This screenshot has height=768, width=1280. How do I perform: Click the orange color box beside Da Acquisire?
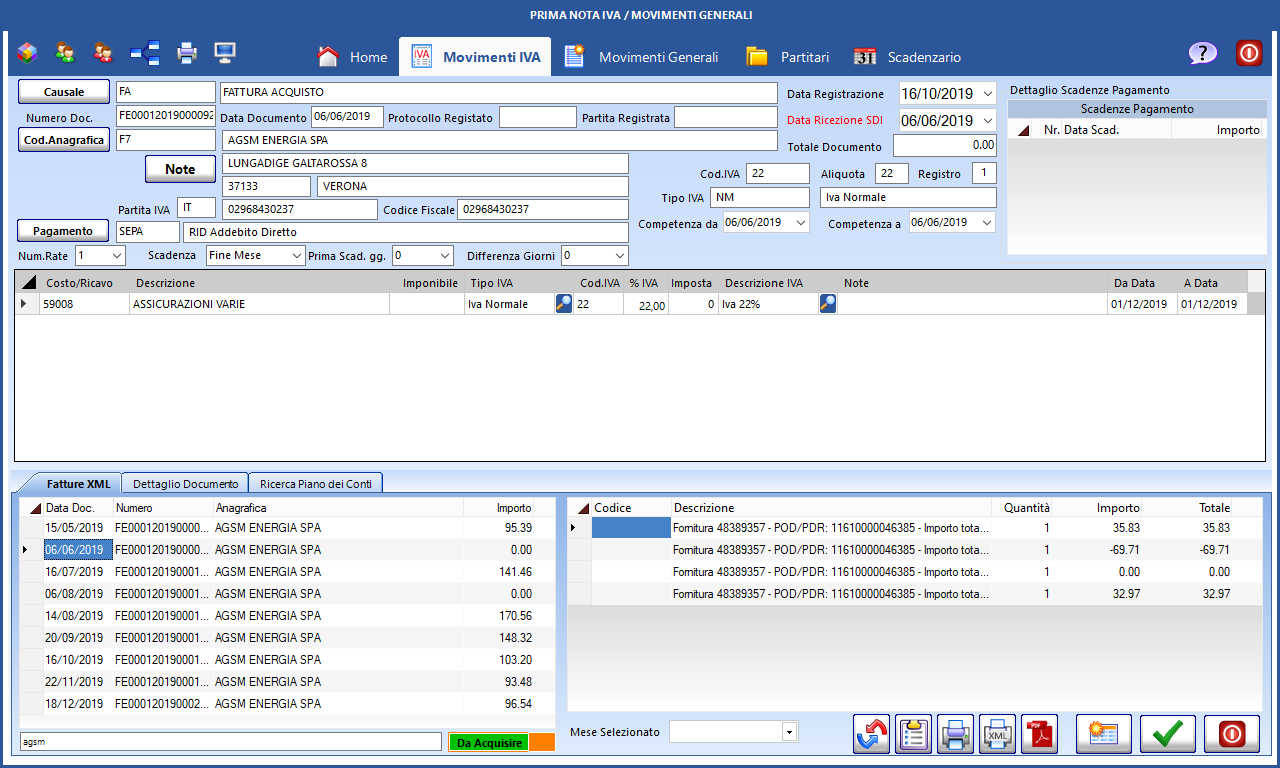(541, 742)
